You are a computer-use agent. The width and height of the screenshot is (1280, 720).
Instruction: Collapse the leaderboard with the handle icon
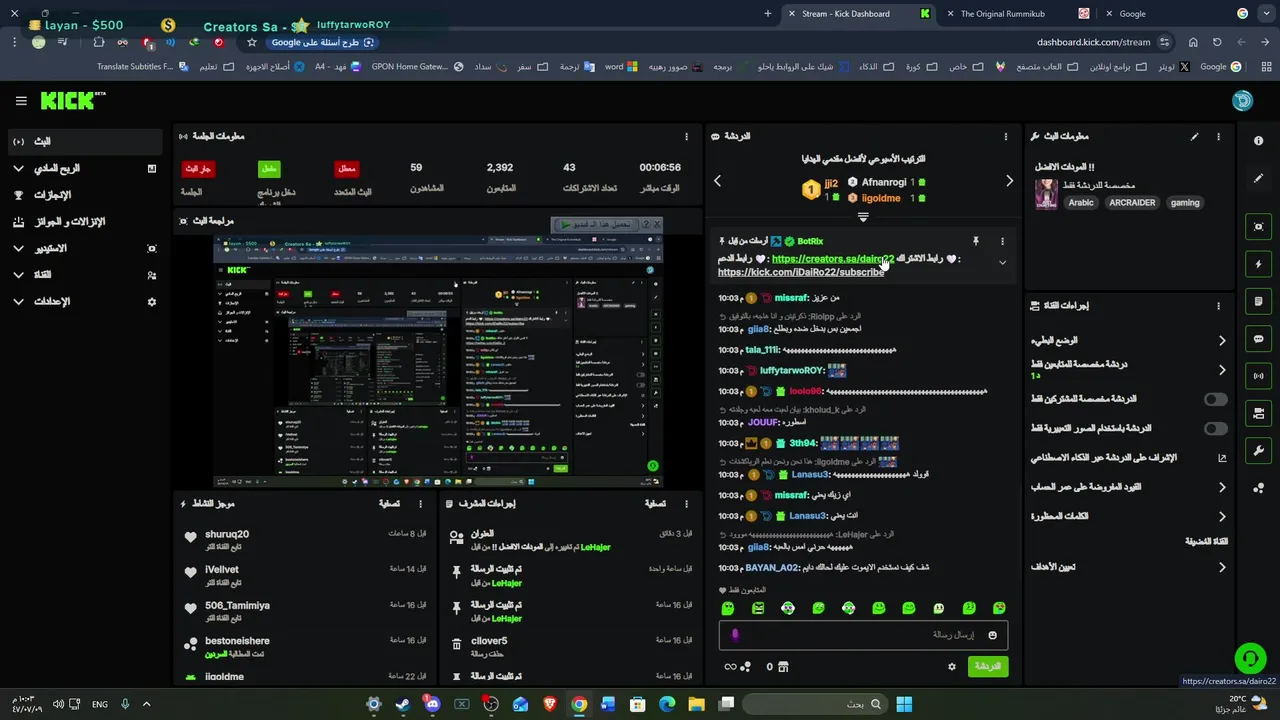click(863, 216)
